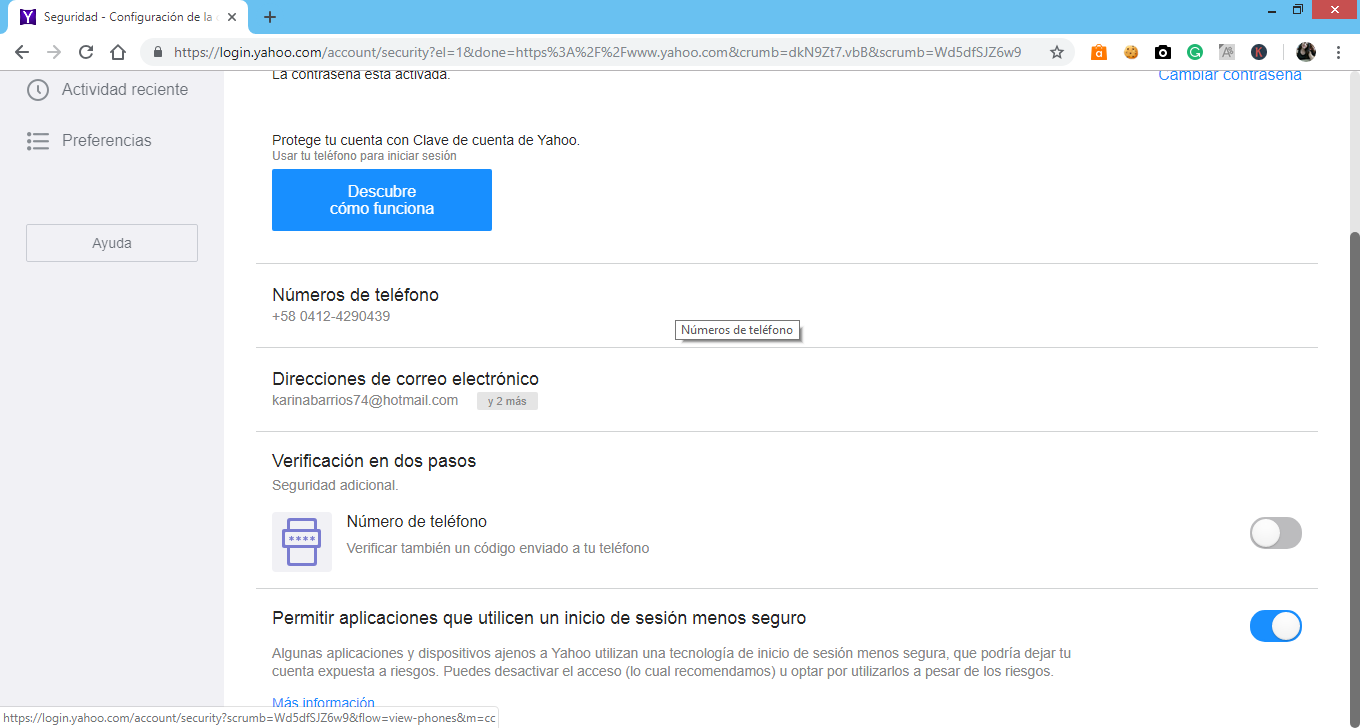The image size is (1360, 728).
Task: Click the Ayuda button
Action: pyautogui.click(x=112, y=243)
